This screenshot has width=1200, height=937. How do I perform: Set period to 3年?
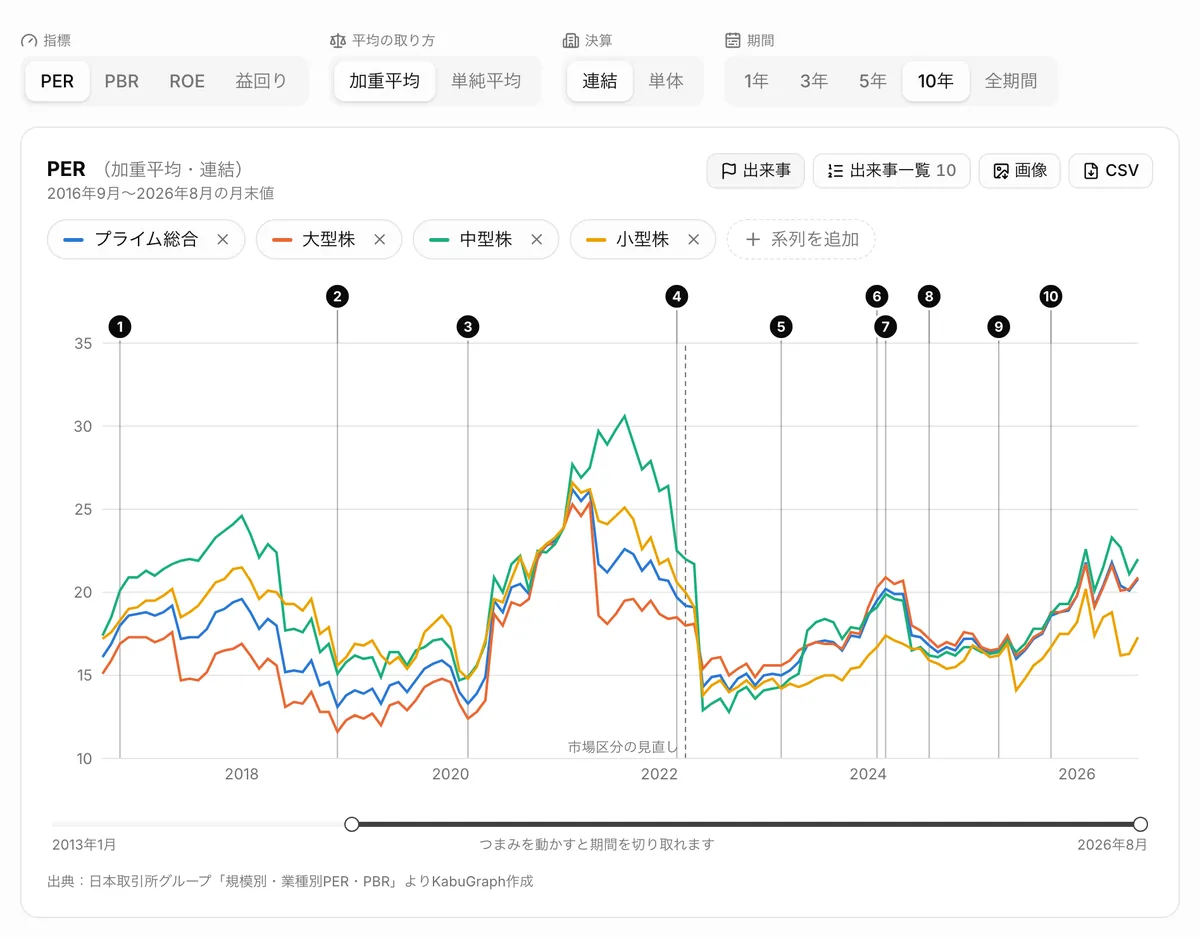814,81
